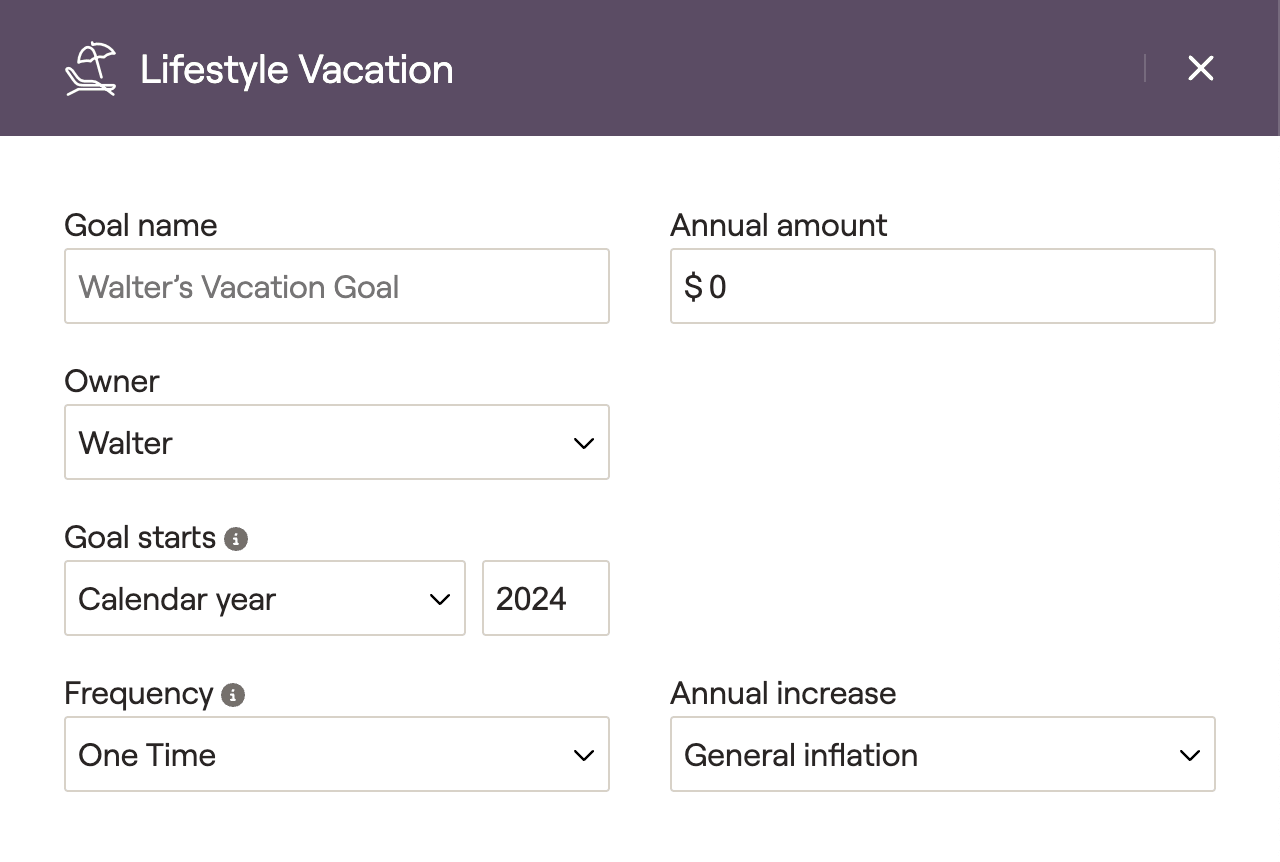Image resolution: width=1280 pixels, height=862 pixels.
Task: Expand the General inflation dropdown
Action: tap(942, 755)
